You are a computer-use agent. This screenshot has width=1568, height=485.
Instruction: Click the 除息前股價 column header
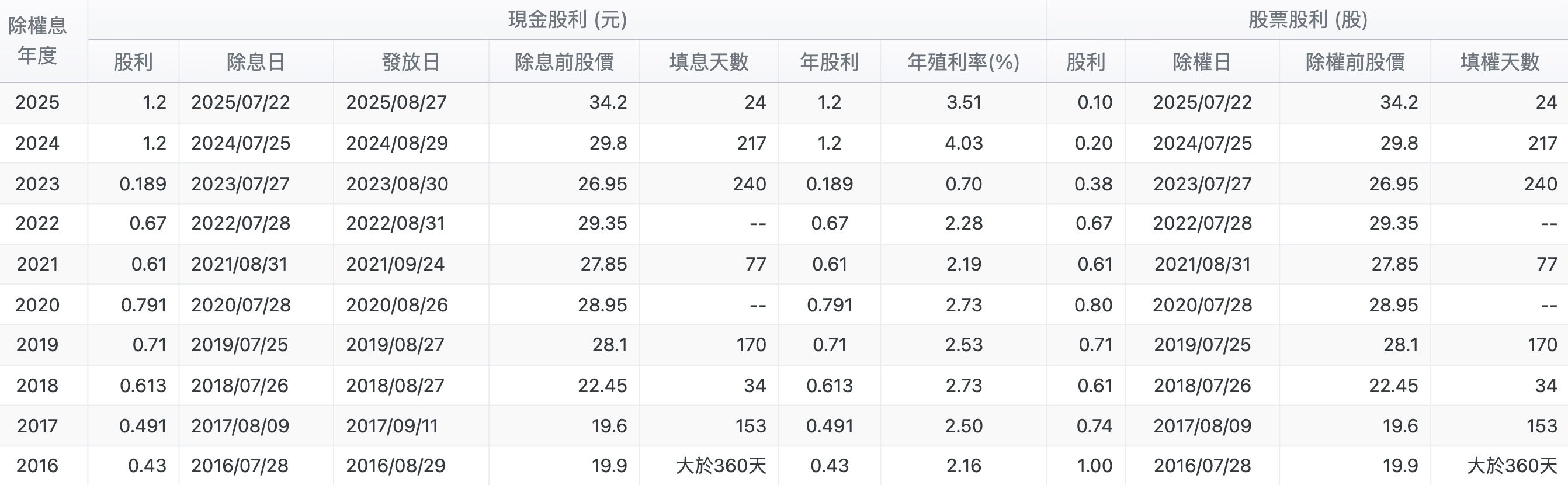564,61
